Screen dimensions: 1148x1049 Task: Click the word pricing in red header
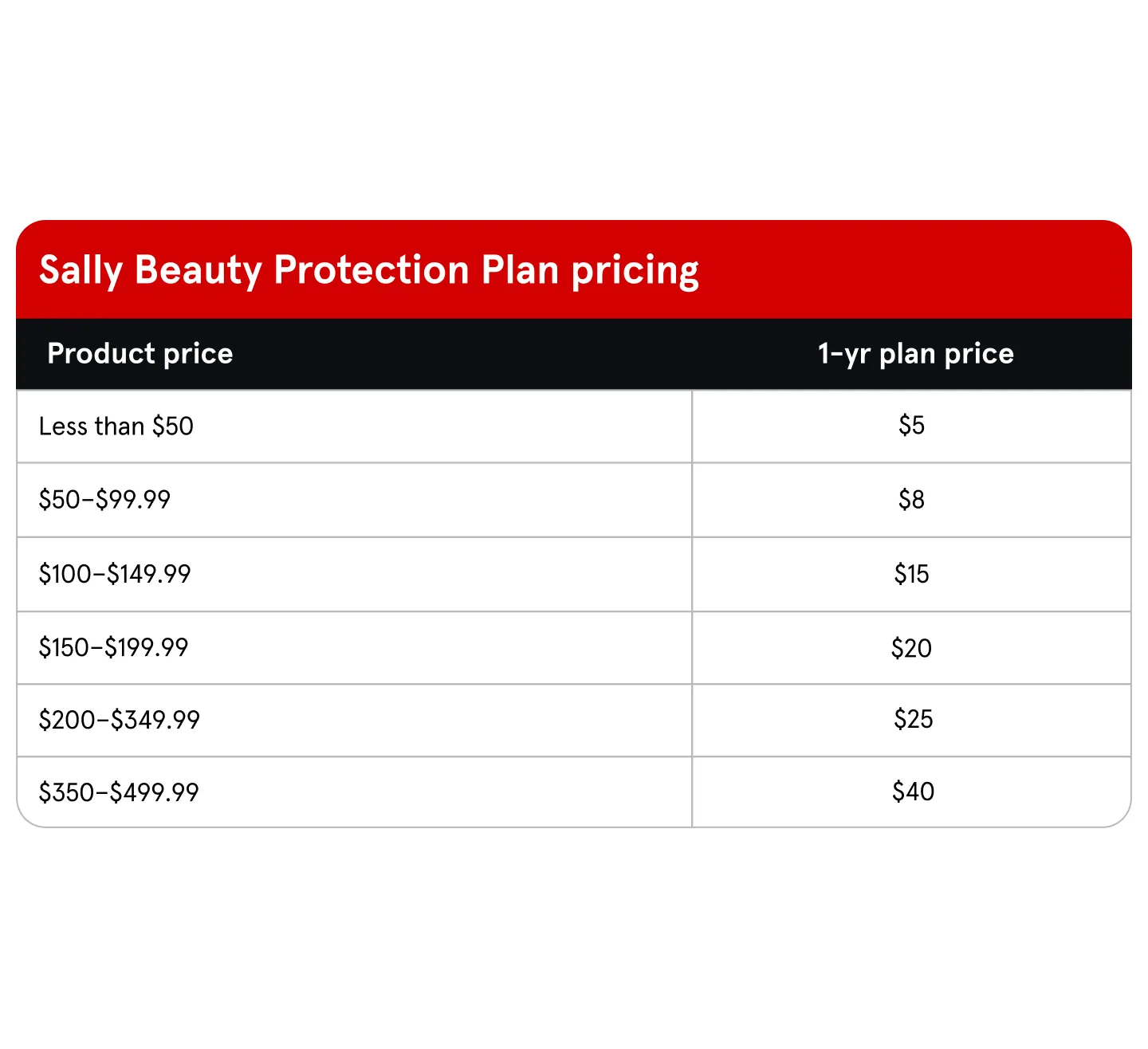coord(635,272)
